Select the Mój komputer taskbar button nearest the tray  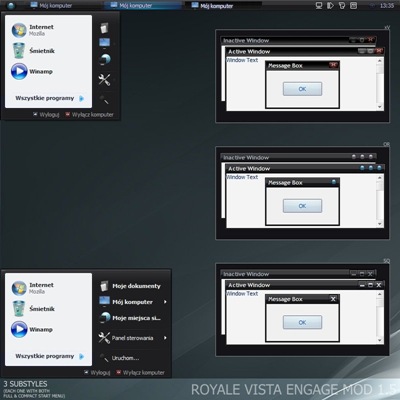coord(223,5)
